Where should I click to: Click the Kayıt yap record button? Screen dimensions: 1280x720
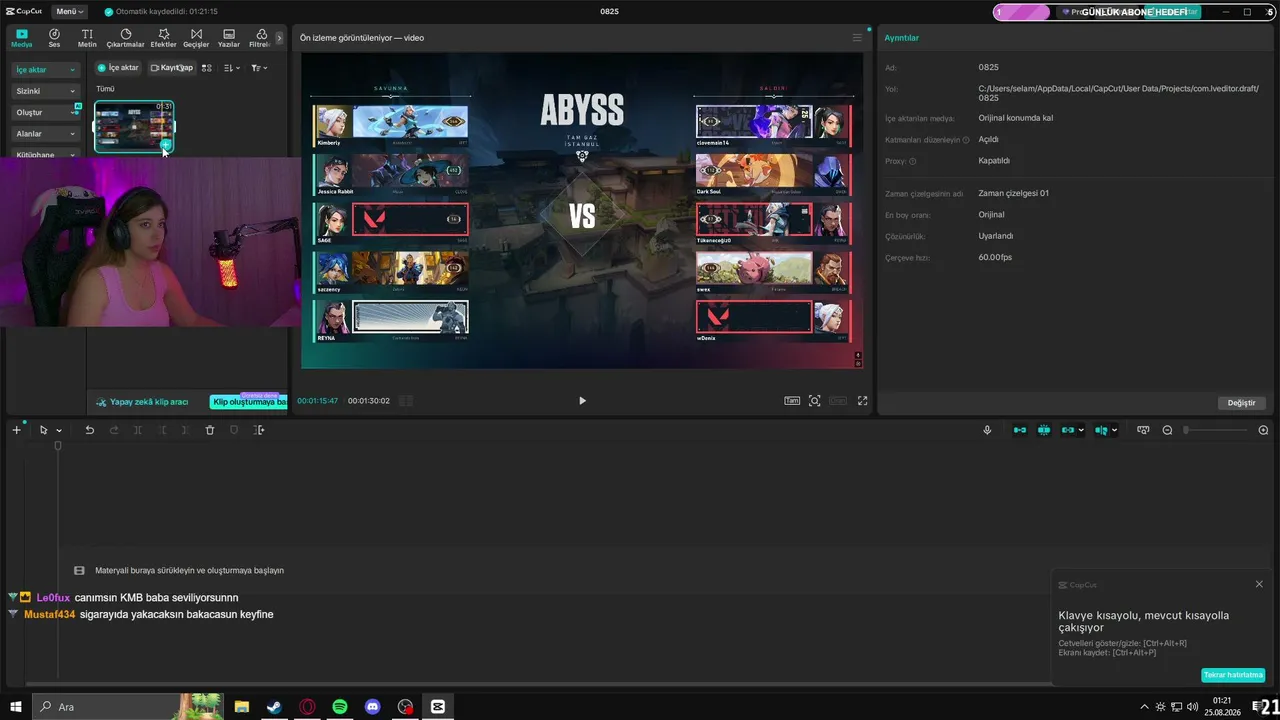pyautogui.click(x=171, y=68)
